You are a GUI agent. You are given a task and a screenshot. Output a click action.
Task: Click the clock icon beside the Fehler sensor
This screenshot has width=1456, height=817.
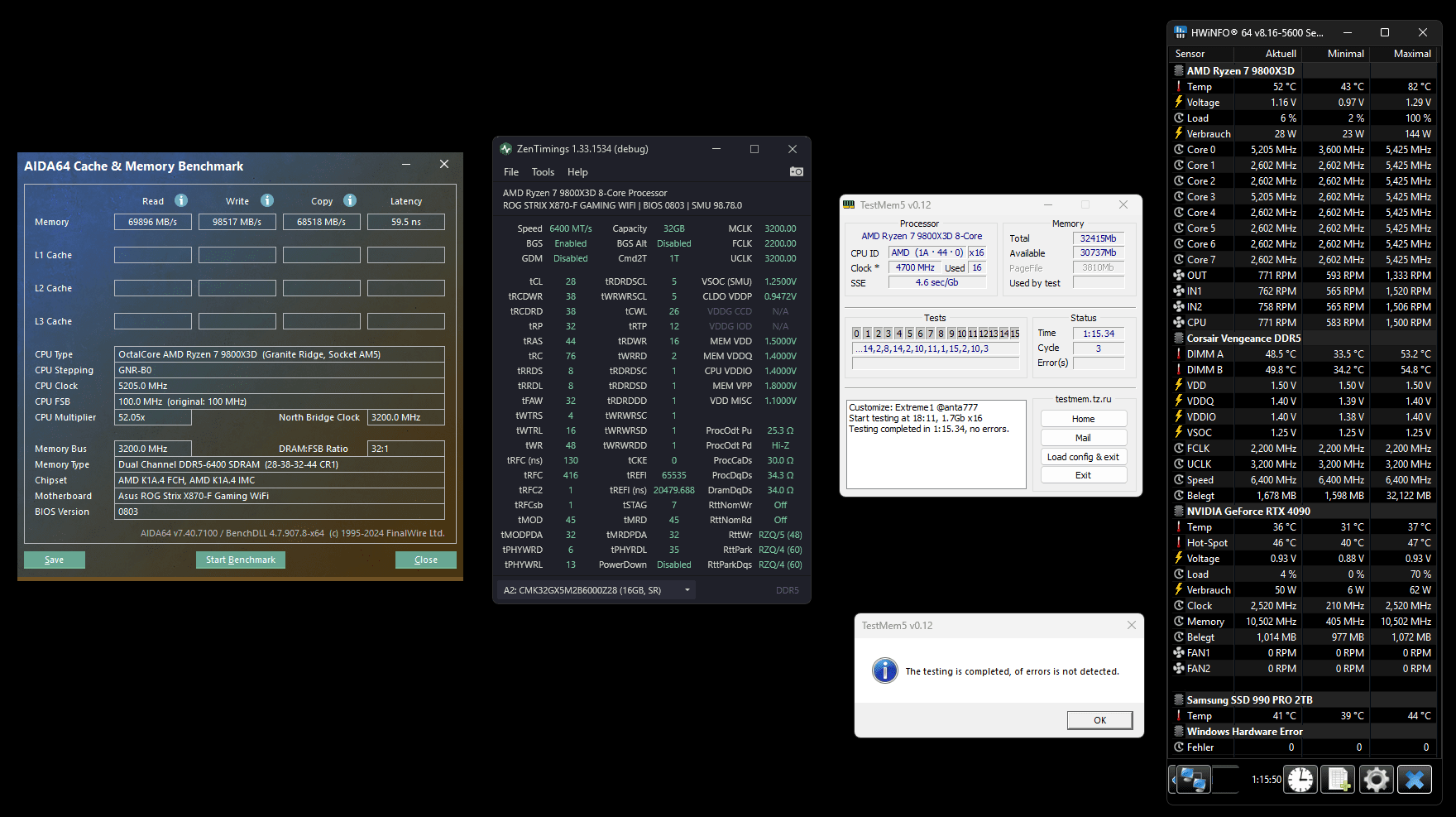coord(1179,747)
